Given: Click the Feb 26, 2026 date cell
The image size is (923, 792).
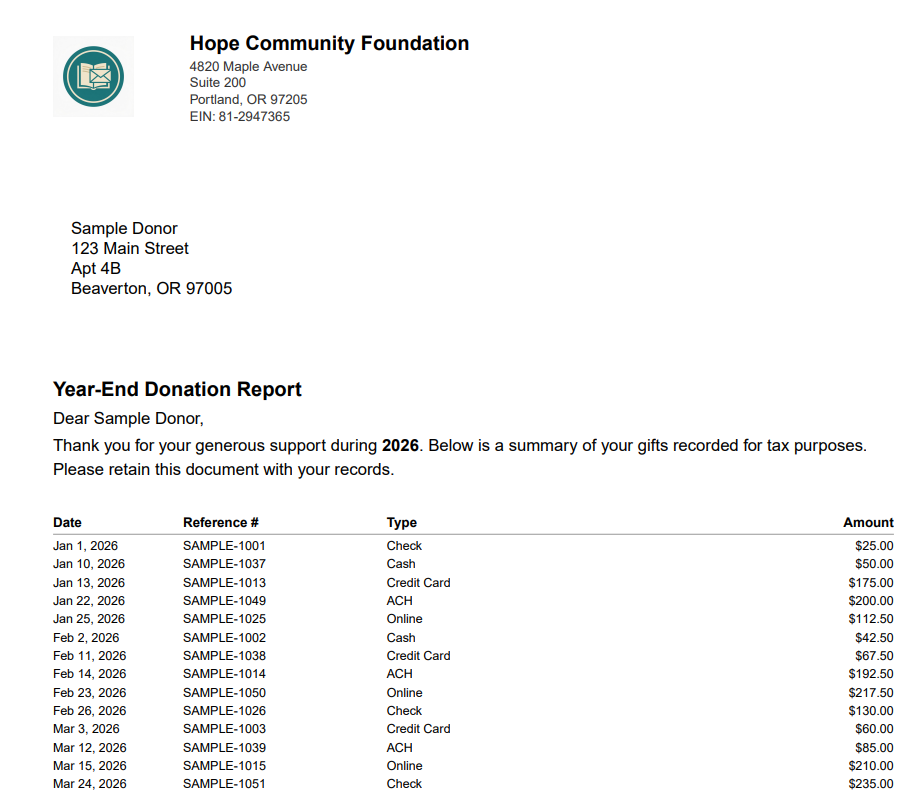Looking at the screenshot, I should coord(89,711).
